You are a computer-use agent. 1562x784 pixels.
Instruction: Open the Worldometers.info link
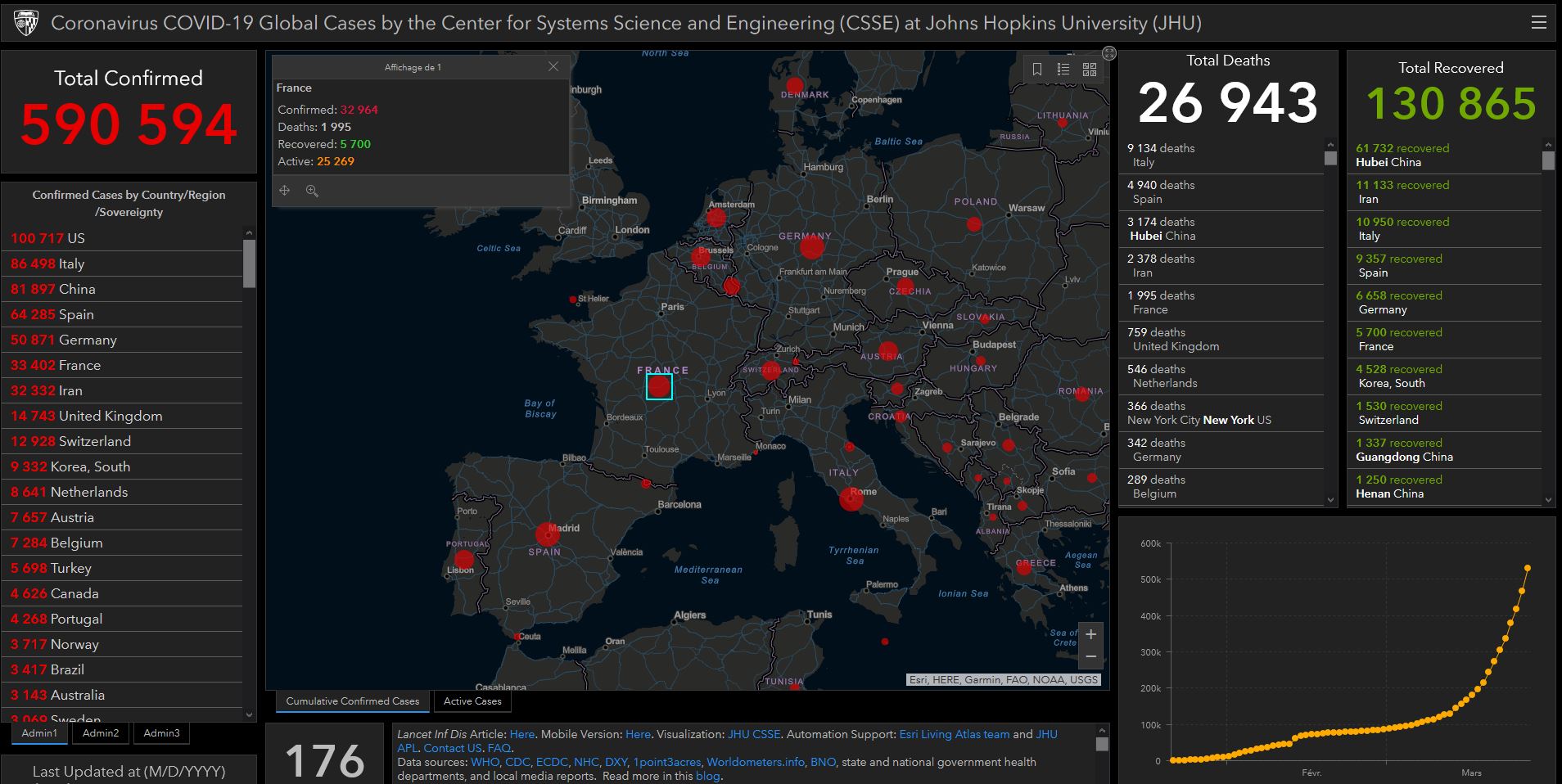(755, 762)
